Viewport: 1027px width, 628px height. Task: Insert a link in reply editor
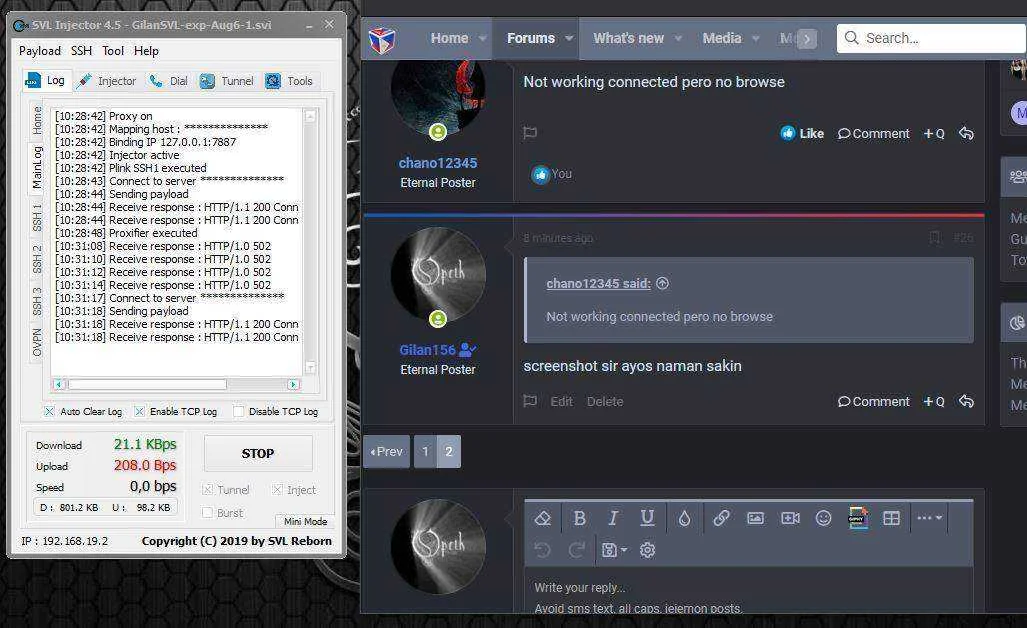(x=721, y=518)
